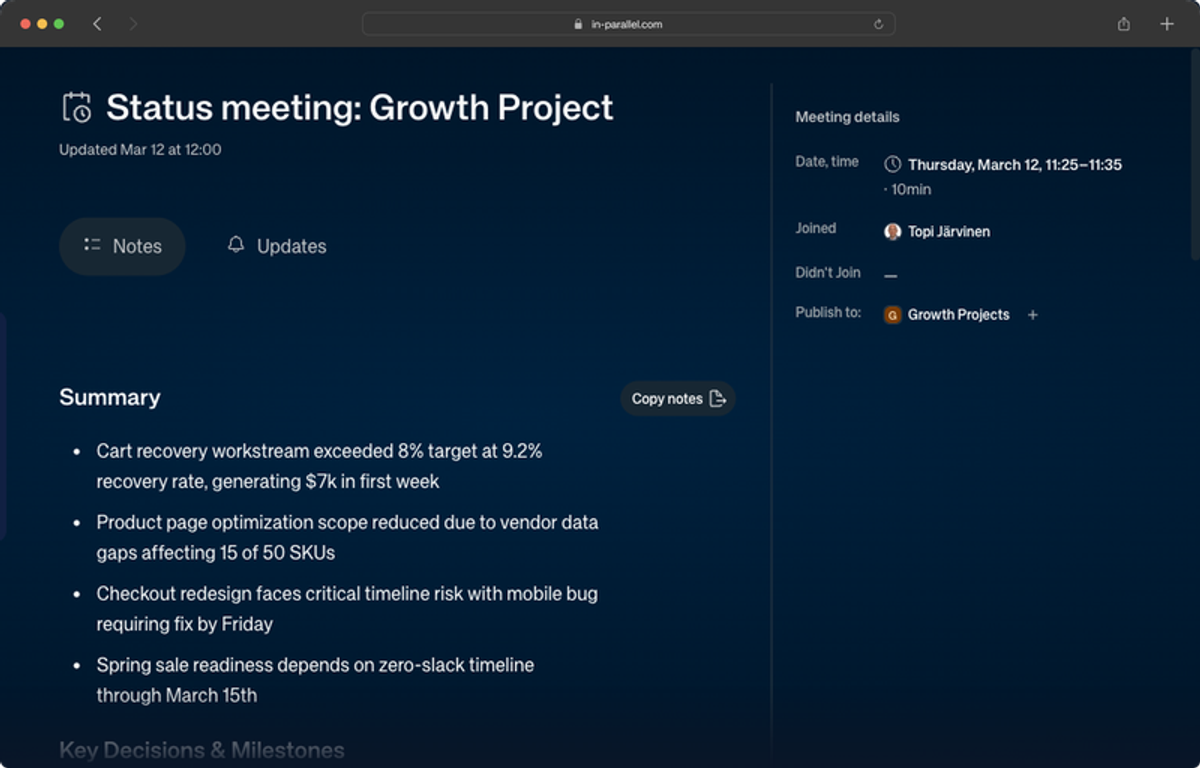The height and width of the screenshot is (768, 1200).
Task: Open the Notes tab
Action: [122, 246]
